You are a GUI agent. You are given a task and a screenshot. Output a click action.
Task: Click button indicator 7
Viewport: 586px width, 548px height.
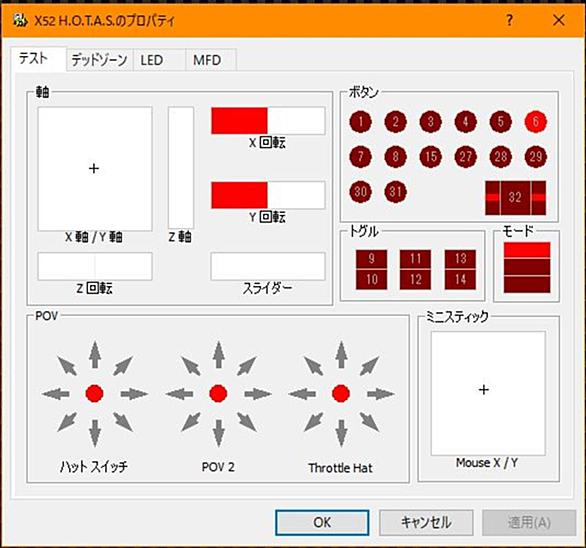coord(361,156)
